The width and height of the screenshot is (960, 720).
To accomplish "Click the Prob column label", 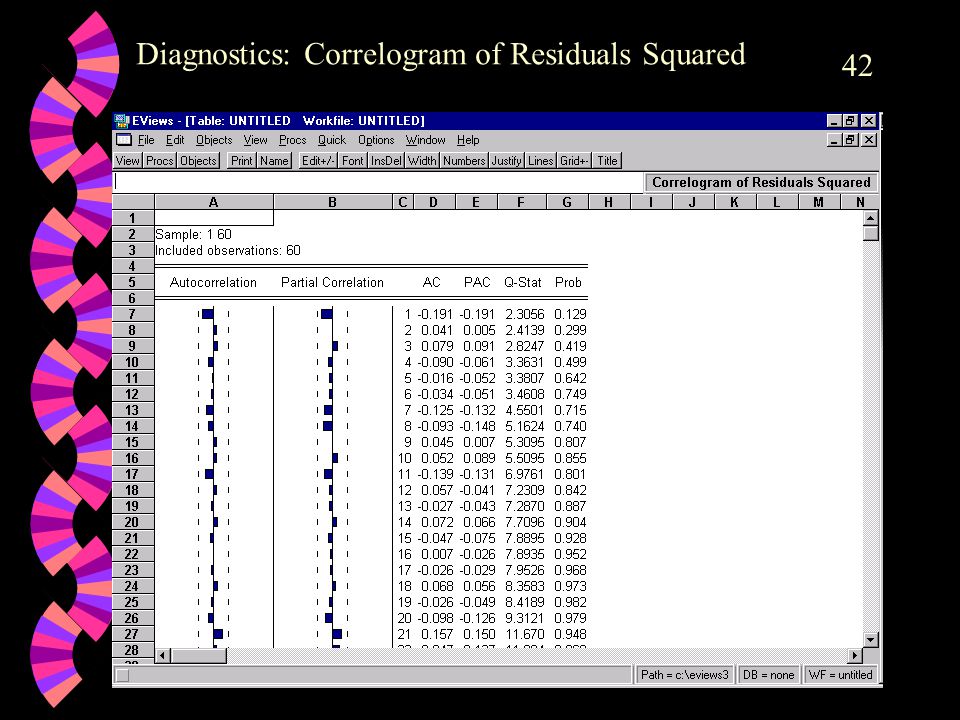I will (568, 282).
